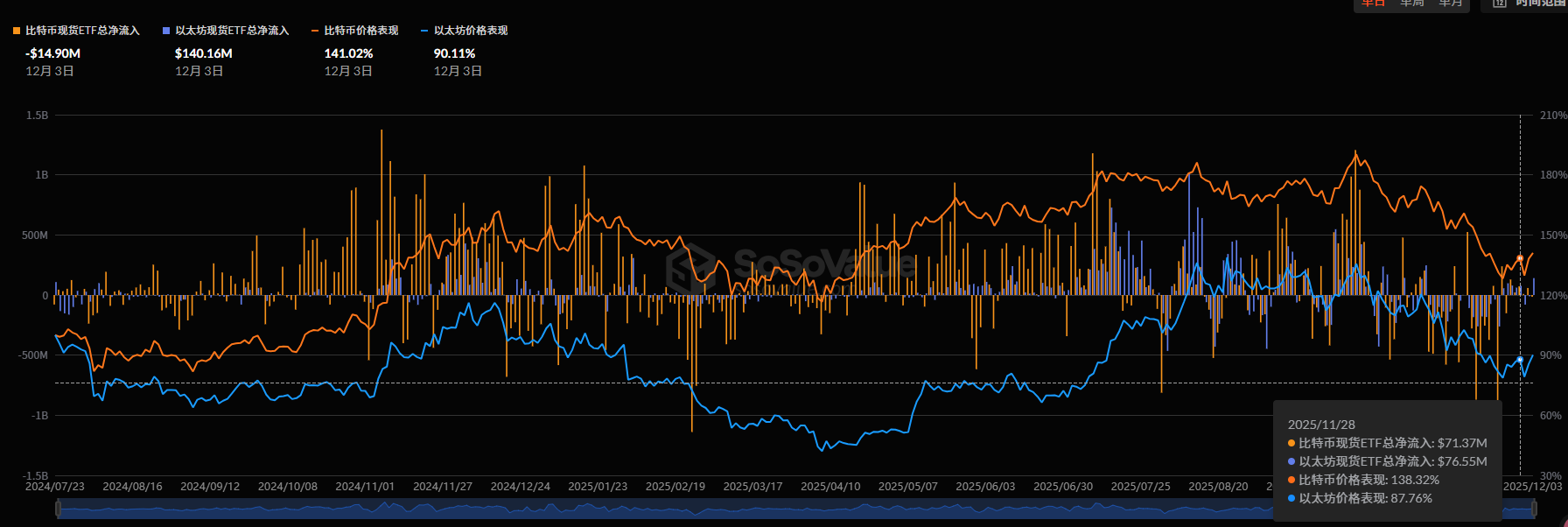Click the left handle of the range slider
1568x527 pixels.
click(x=57, y=509)
